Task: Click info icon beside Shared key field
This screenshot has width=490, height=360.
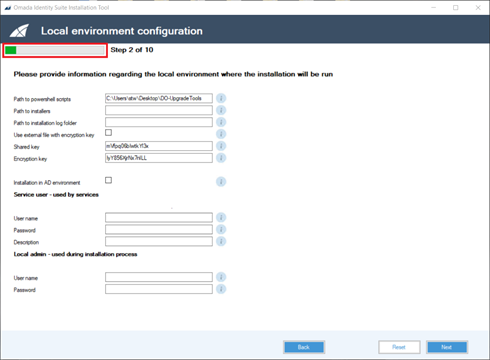Action: click(221, 146)
